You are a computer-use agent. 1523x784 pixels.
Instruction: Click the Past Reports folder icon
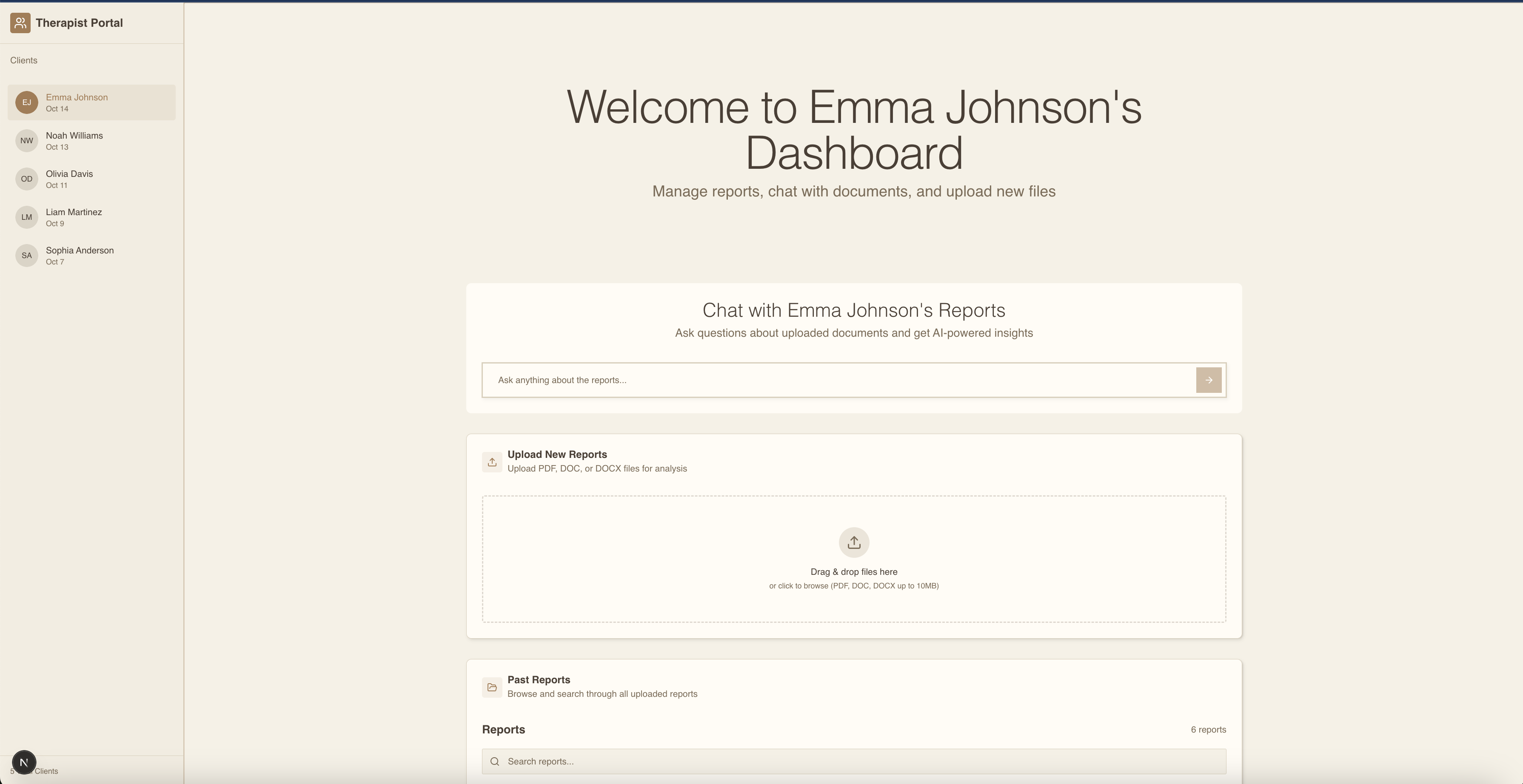(x=491, y=687)
